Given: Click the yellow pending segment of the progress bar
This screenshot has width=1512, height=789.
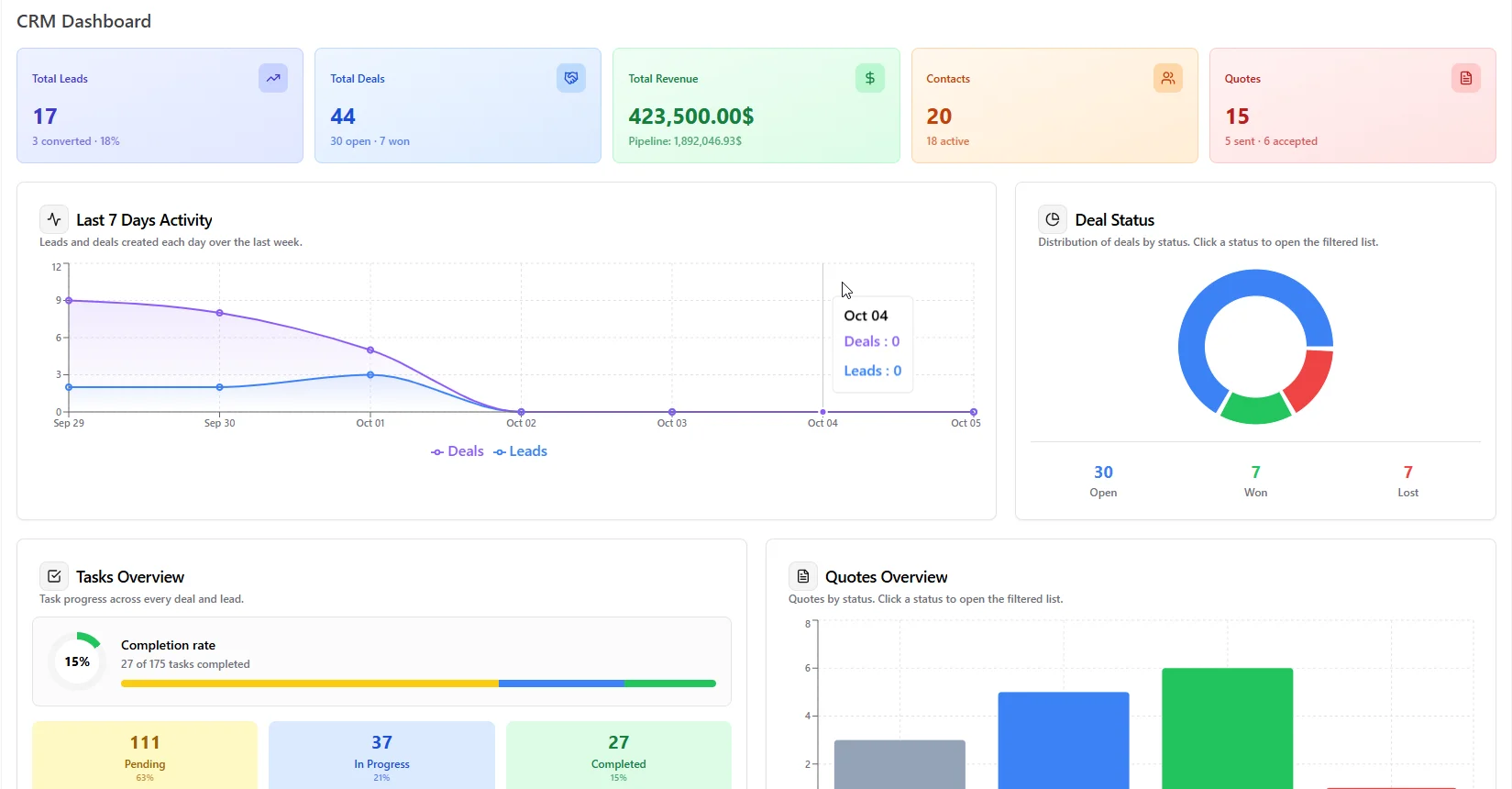Looking at the screenshot, I should click(310, 683).
